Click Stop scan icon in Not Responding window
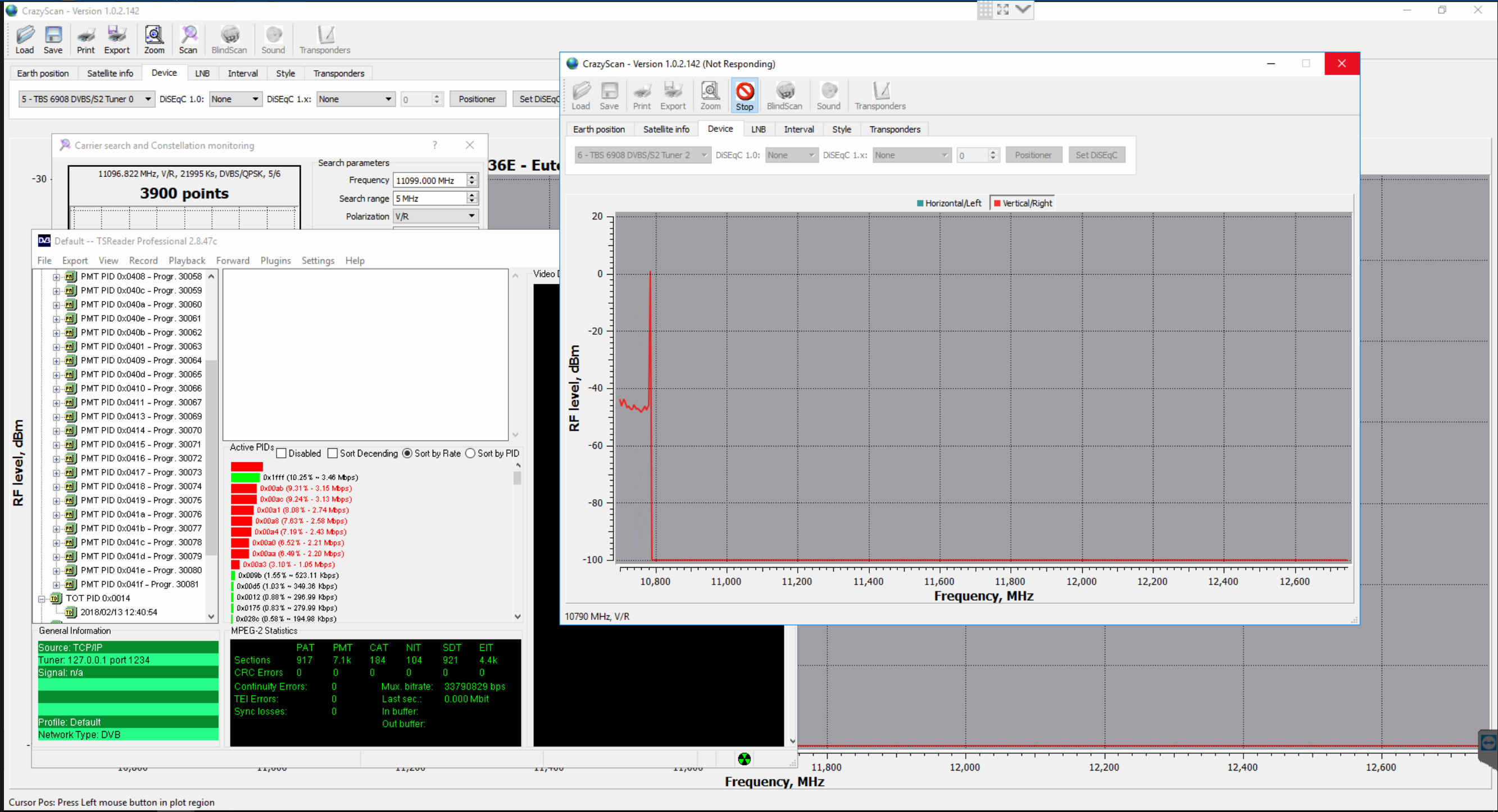 745,96
